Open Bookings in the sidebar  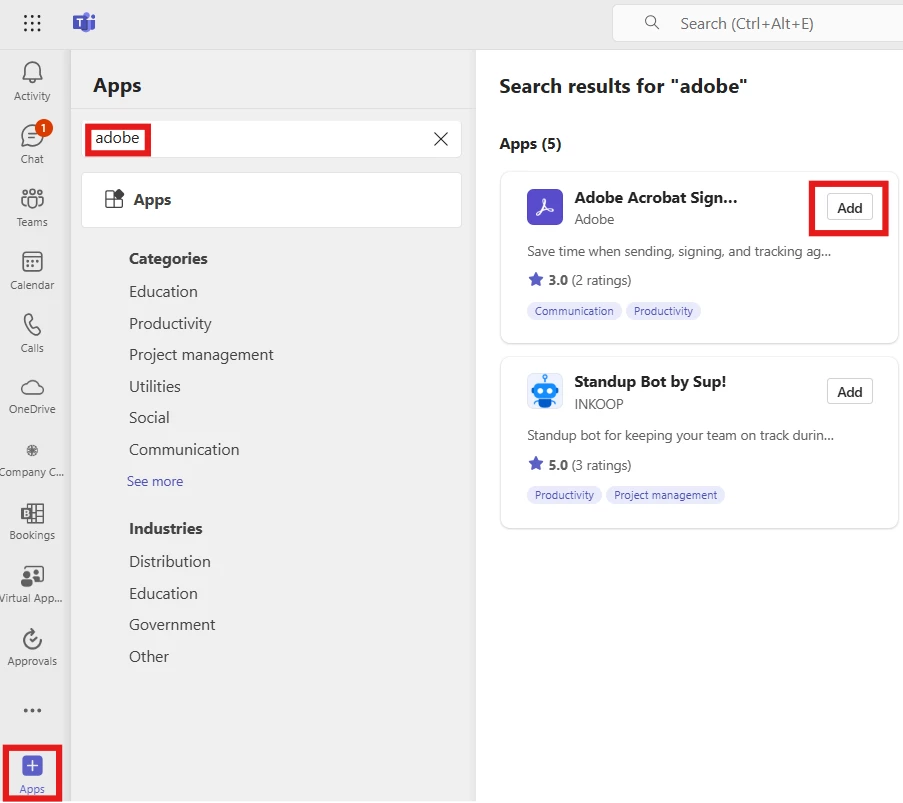point(32,522)
